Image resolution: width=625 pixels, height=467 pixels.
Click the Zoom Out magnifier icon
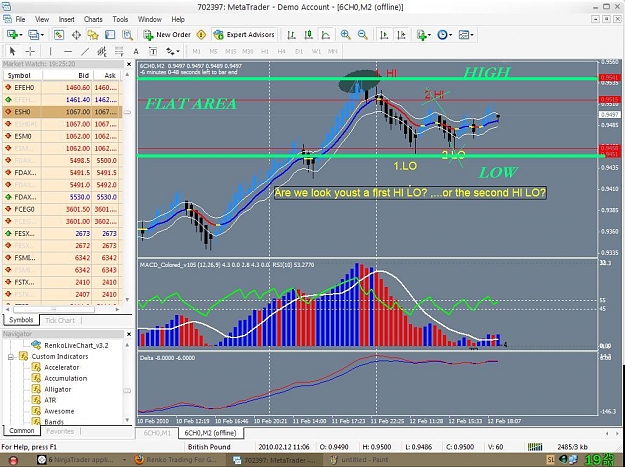click(363, 35)
